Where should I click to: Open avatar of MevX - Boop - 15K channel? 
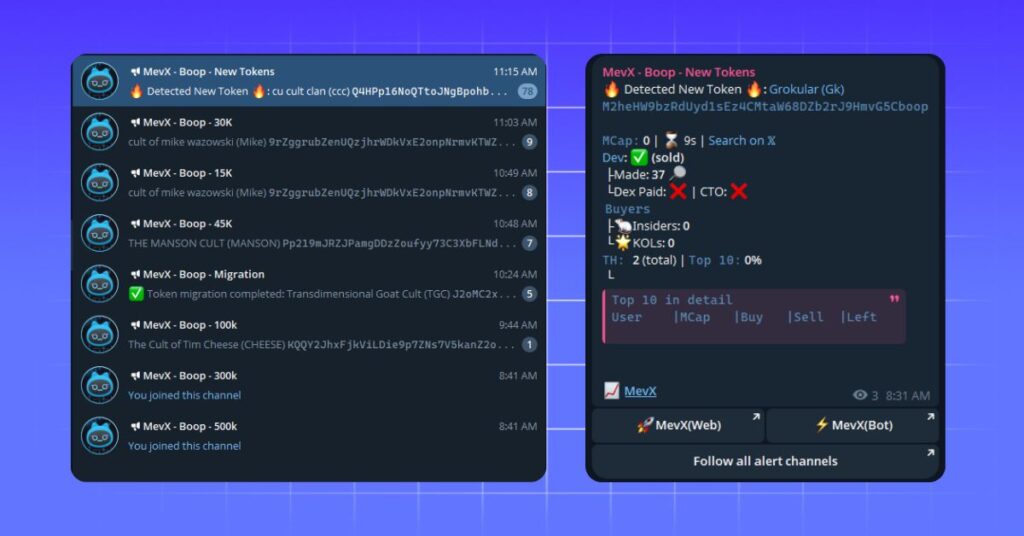click(99, 182)
